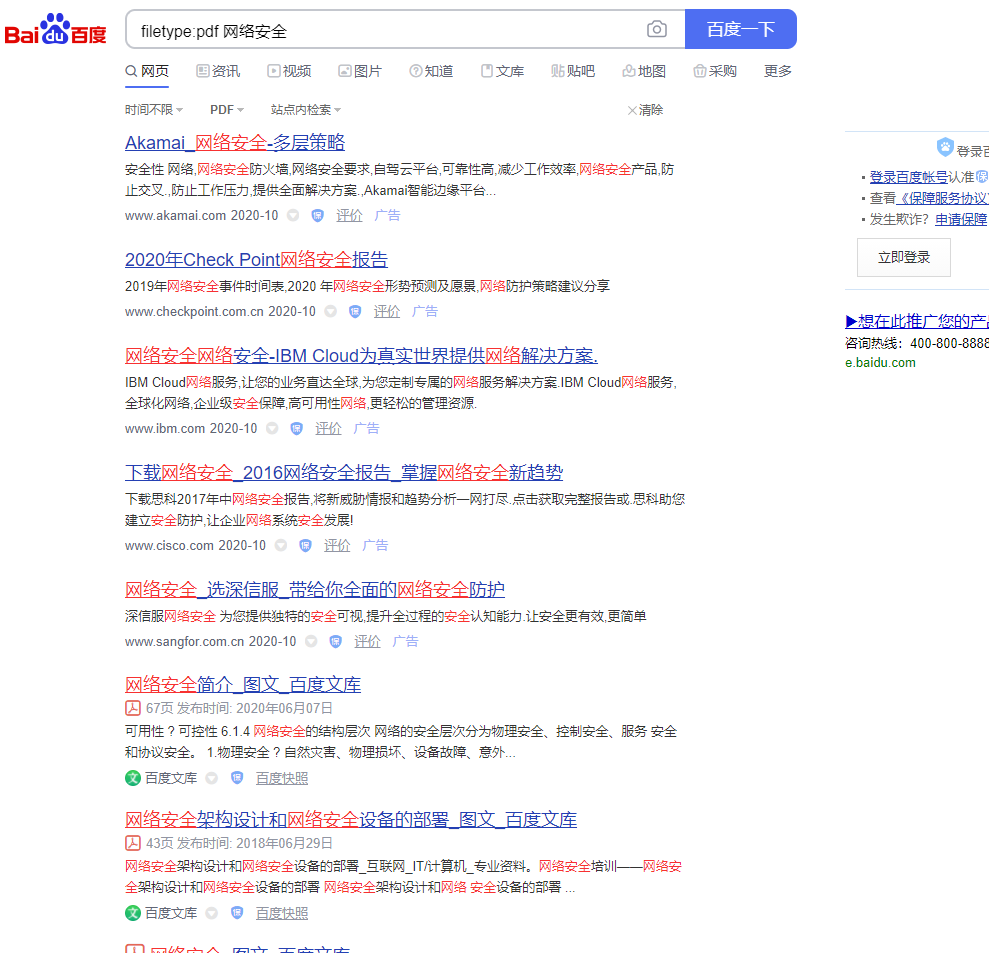This screenshot has height=953, width=989.
Task: Expand arrow next to www.checkpoint.com.cn
Action: click(331, 311)
